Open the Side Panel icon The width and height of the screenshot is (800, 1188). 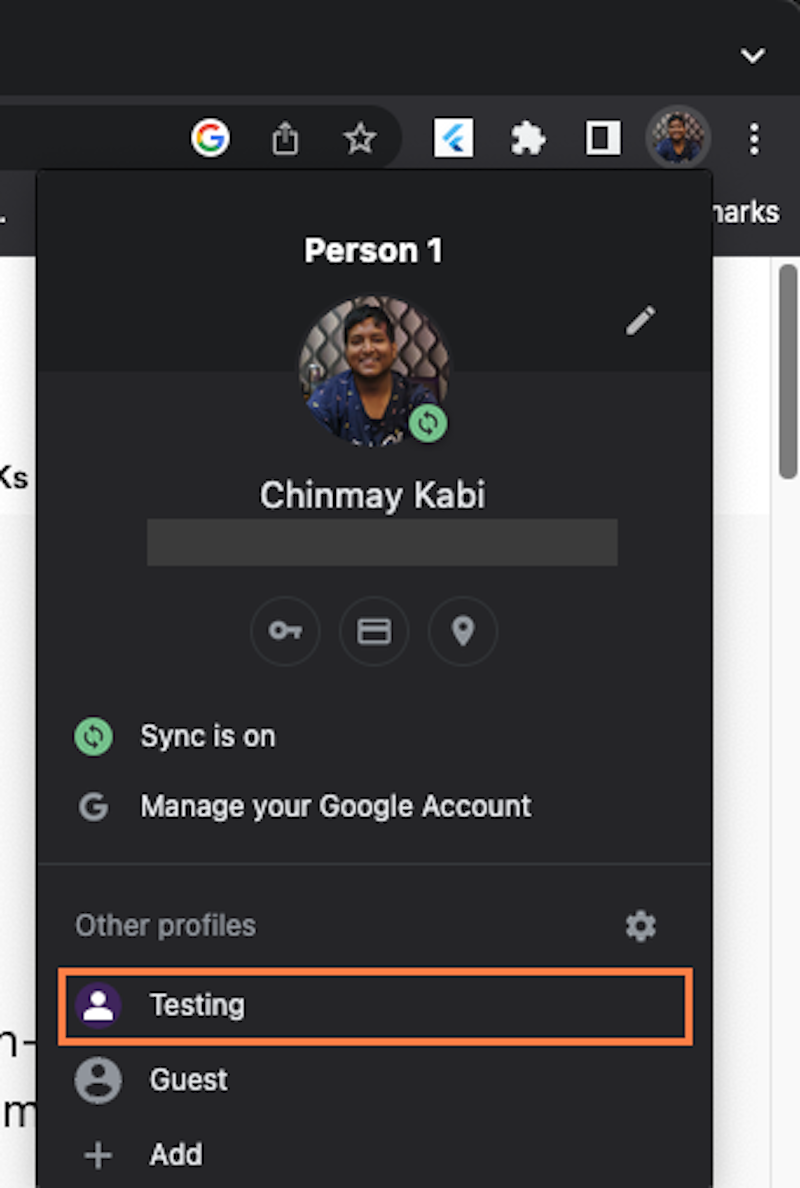pos(601,138)
